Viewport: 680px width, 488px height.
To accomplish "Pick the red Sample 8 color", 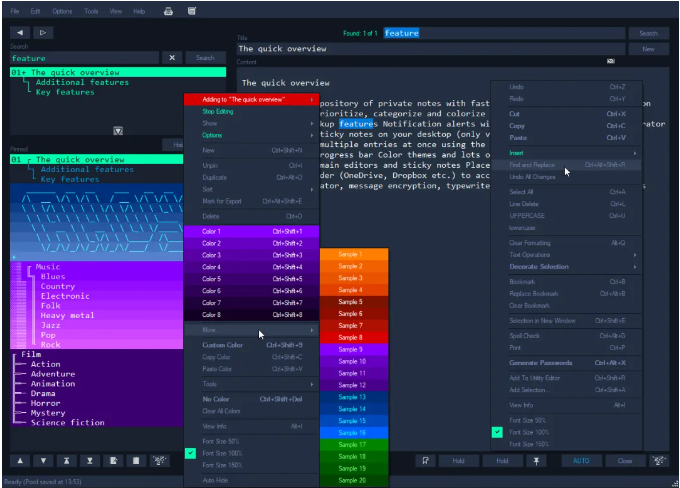I will tap(354, 337).
